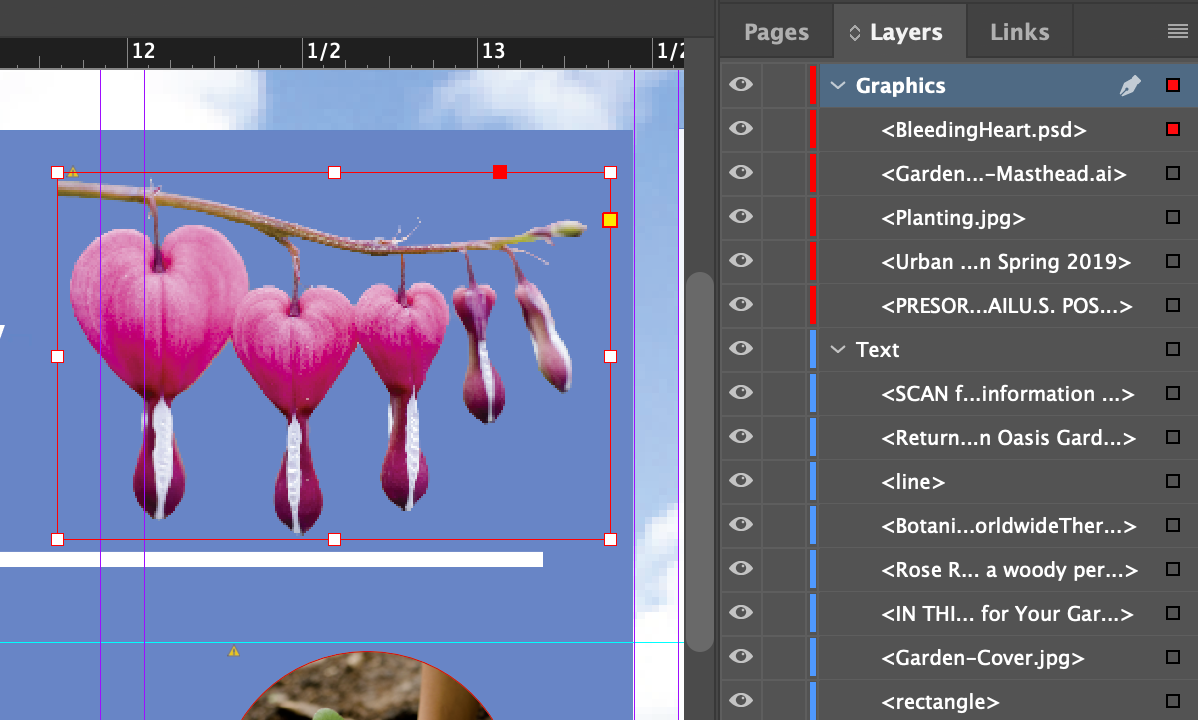Click selection square for Garden...-Masthead.ai
This screenshot has width=1198, height=720.
point(1173,174)
